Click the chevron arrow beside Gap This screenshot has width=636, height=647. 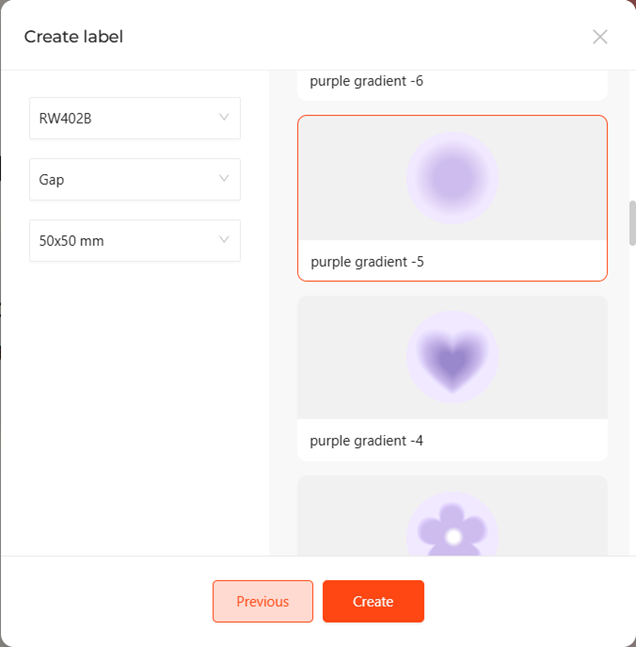coord(224,178)
